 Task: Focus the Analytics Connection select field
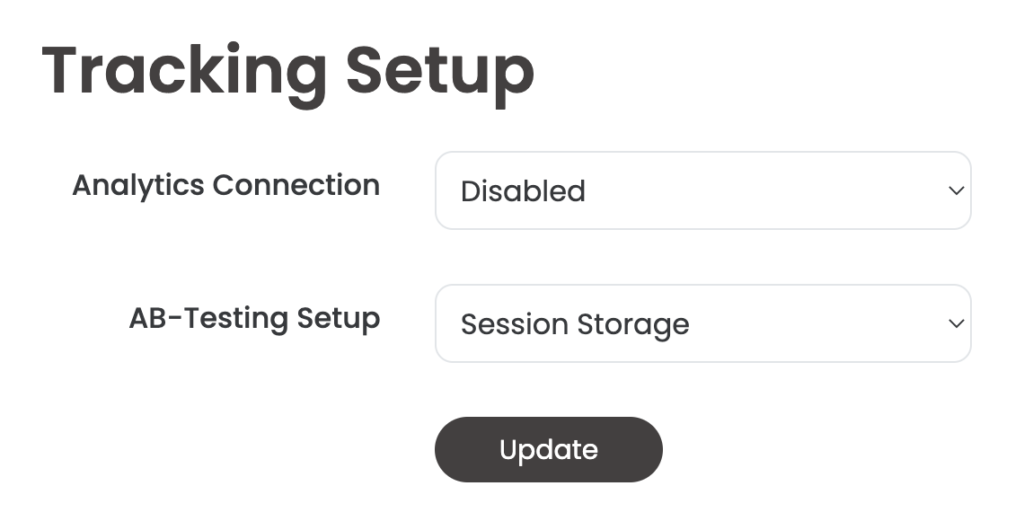[703, 191]
